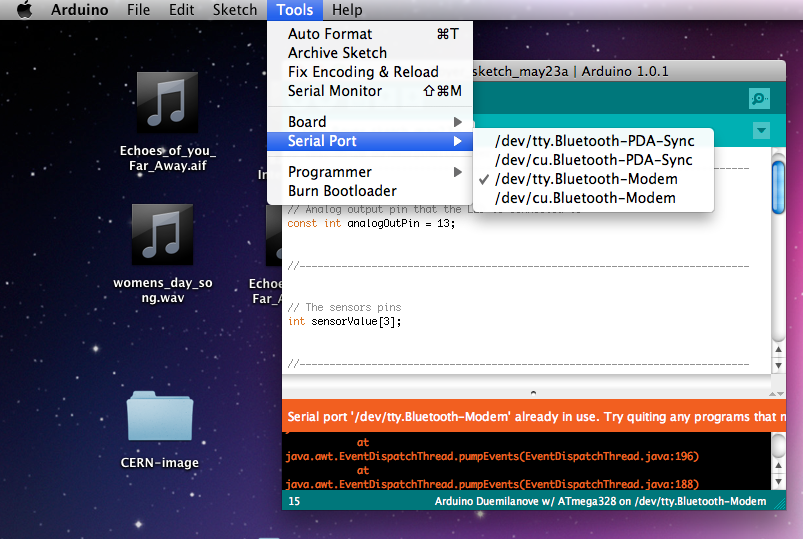Choose Archive Sketch menu entry
Viewport: 803px width, 539px height.
[x=370, y=53]
